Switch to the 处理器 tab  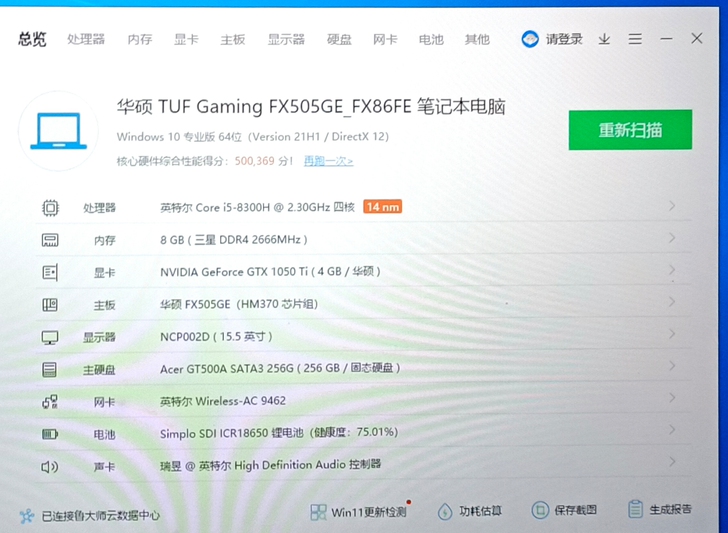tap(86, 39)
